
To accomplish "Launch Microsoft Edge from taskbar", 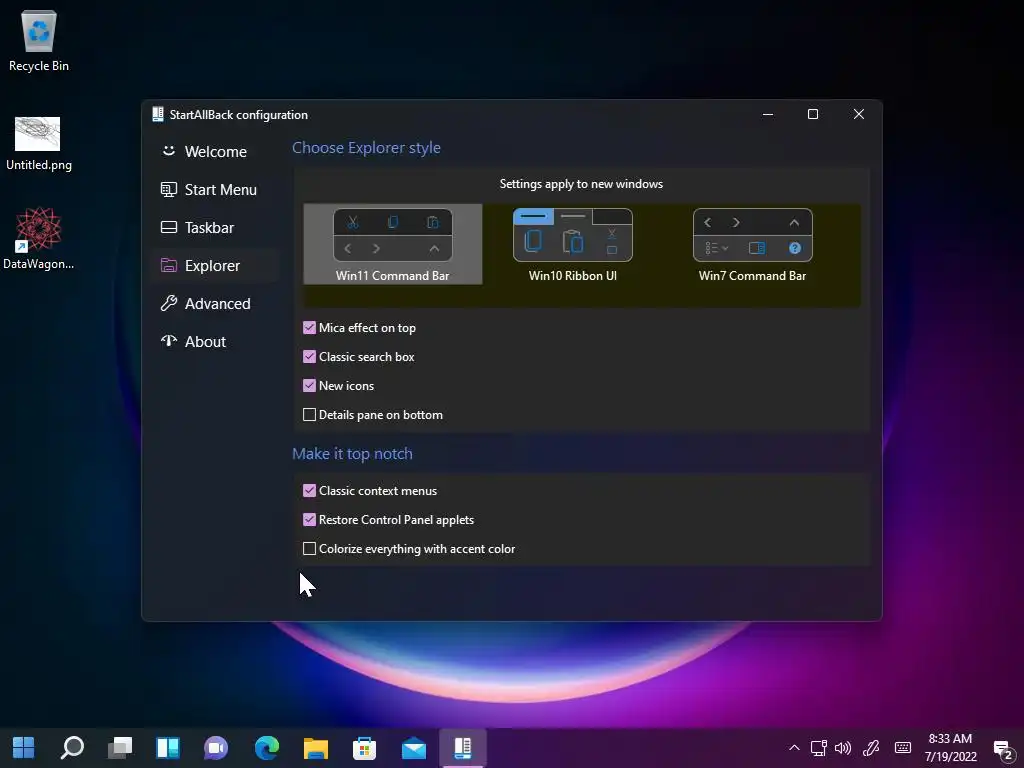I will pos(266,748).
